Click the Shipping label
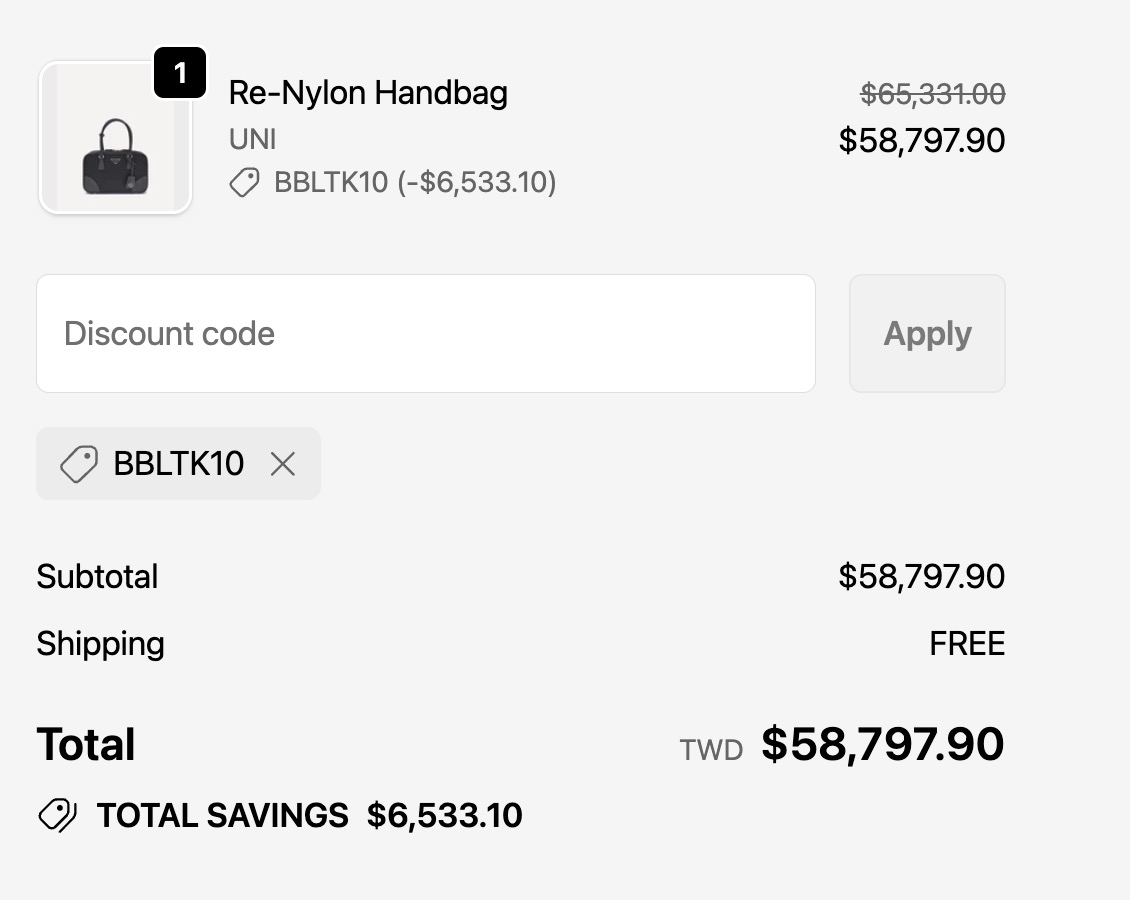The image size is (1130, 900). tap(100, 644)
